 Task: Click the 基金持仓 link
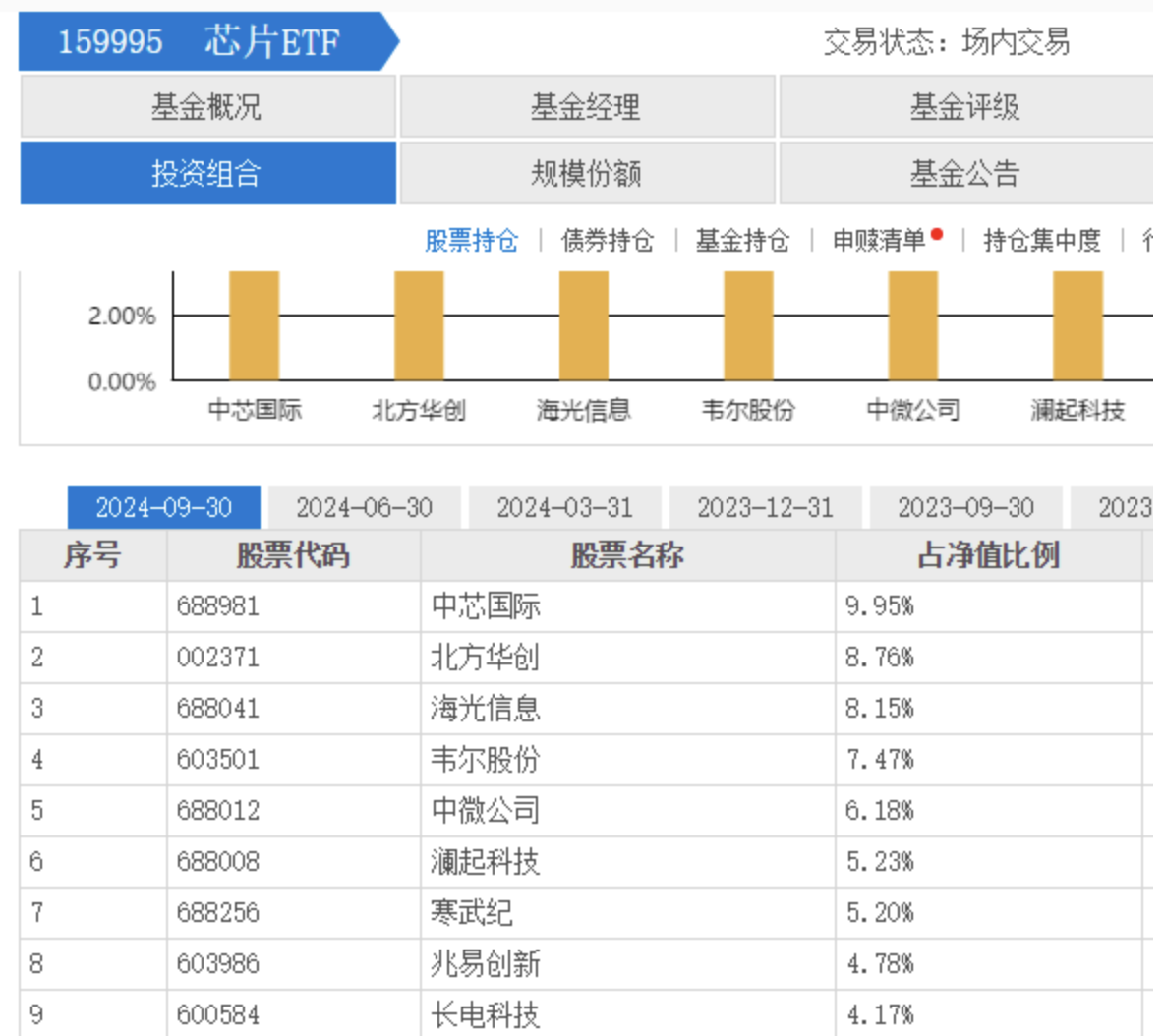tap(742, 241)
